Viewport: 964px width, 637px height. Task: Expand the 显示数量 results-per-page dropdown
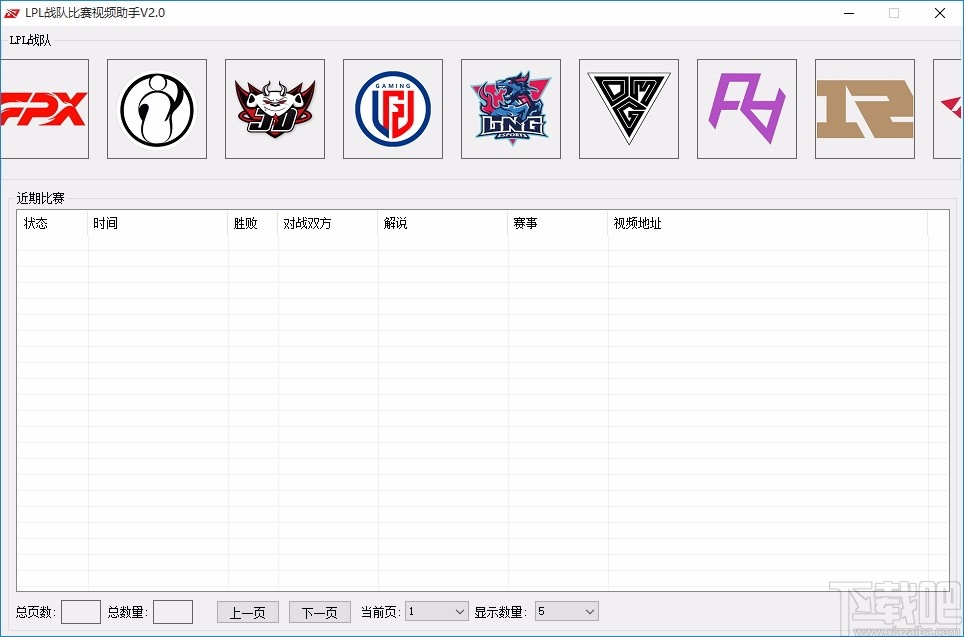click(566, 611)
